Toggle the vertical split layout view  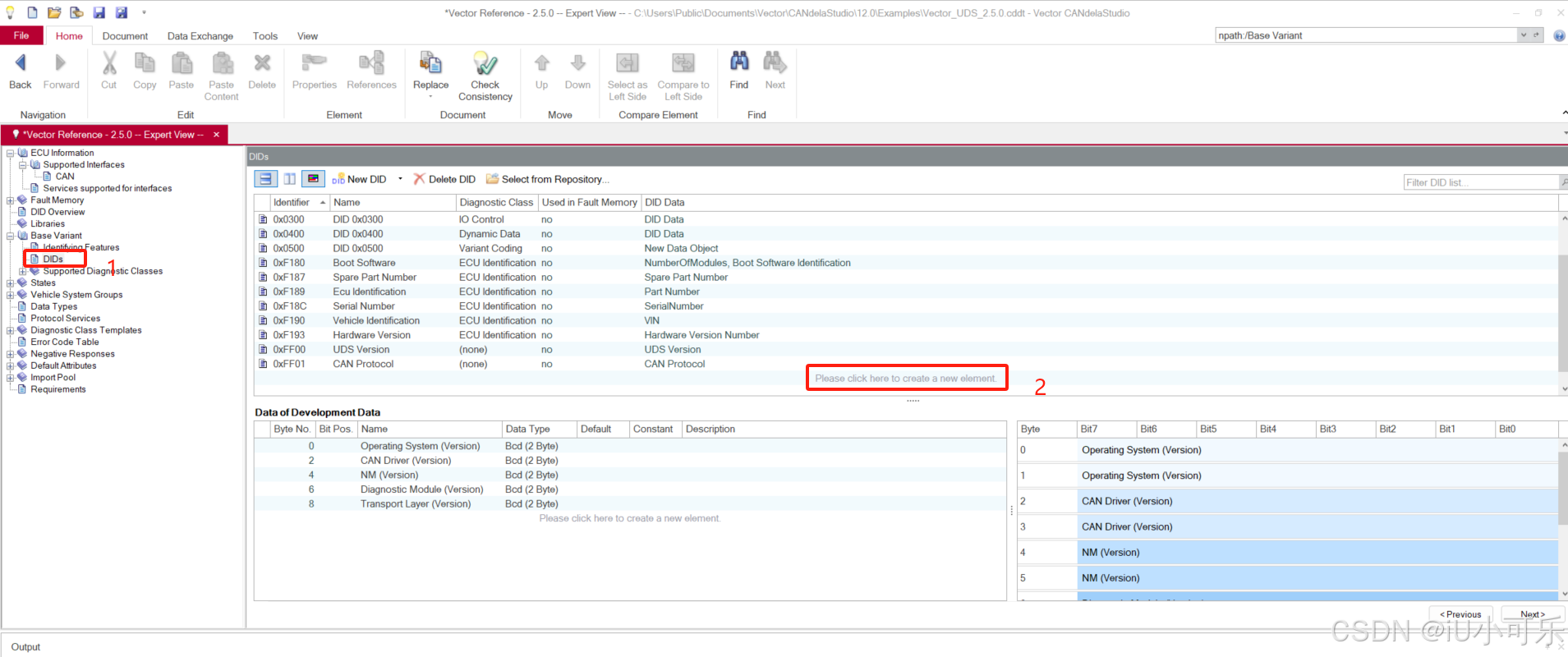(x=289, y=179)
